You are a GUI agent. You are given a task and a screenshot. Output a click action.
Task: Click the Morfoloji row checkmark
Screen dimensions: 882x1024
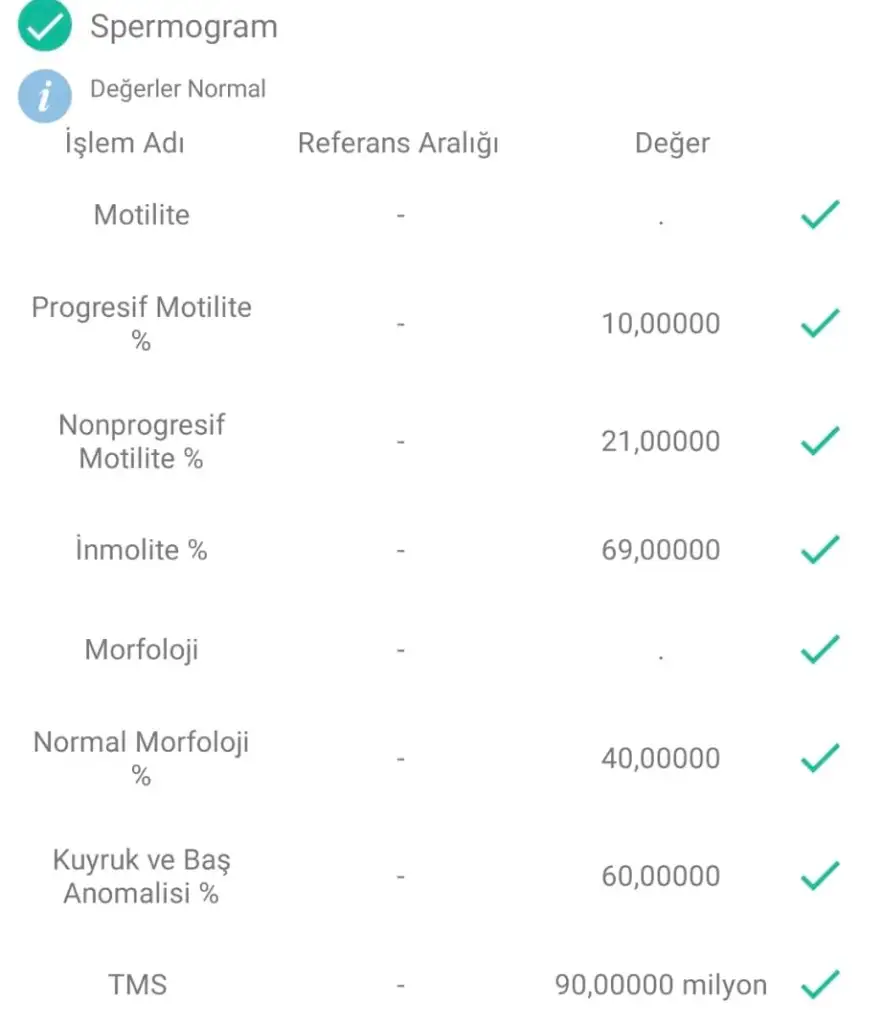point(820,649)
